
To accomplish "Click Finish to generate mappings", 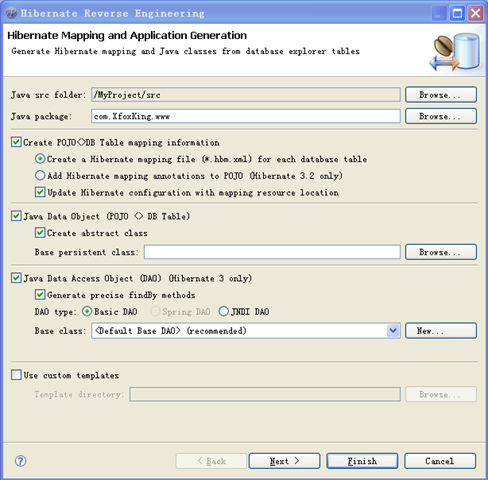I will tap(362, 461).
